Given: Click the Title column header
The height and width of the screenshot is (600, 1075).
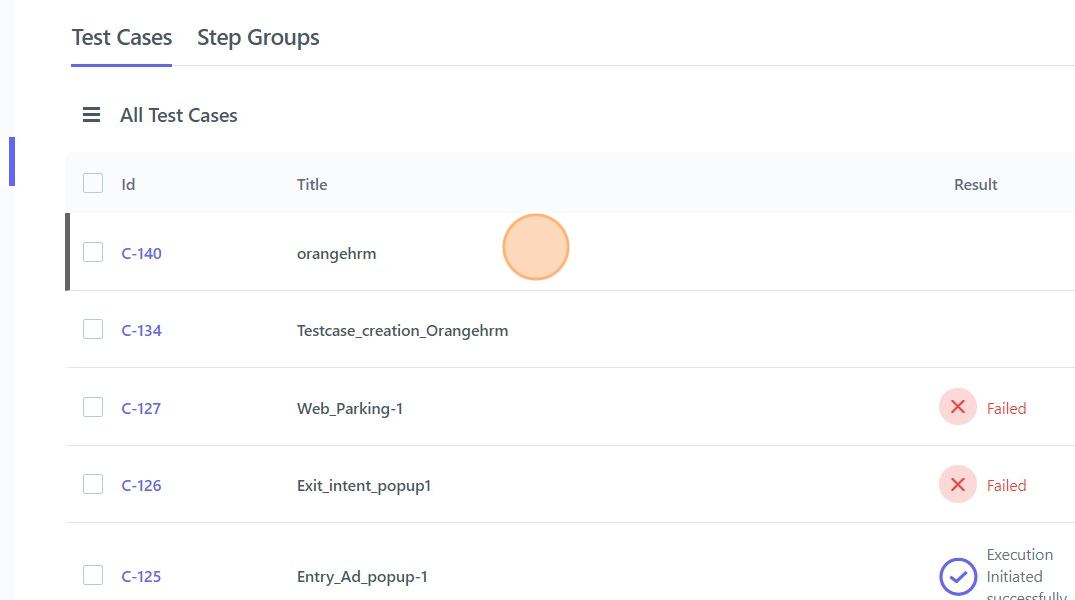Looking at the screenshot, I should coord(312,184).
